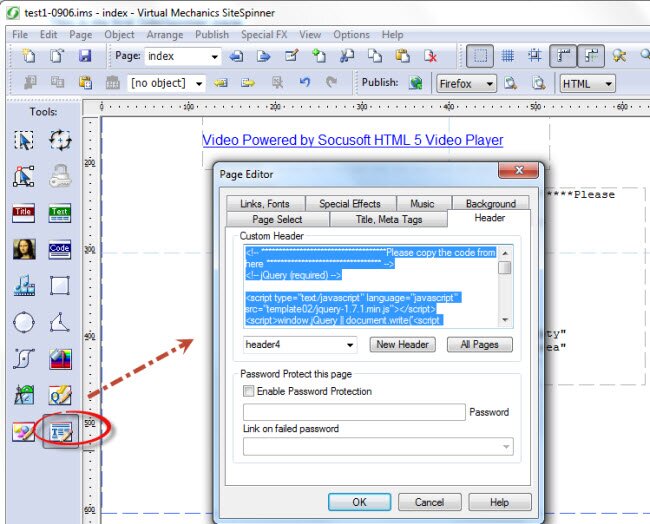Viewport: 650px width, 524px height.
Task: Select the Curve drawing tool
Action: click(24, 359)
